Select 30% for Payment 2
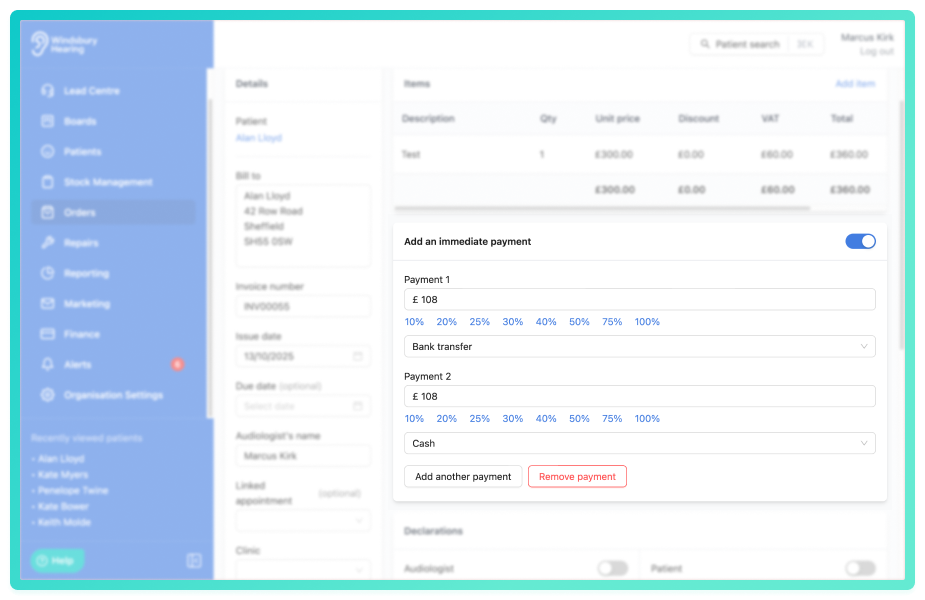The image size is (925, 600). point(513,418)
